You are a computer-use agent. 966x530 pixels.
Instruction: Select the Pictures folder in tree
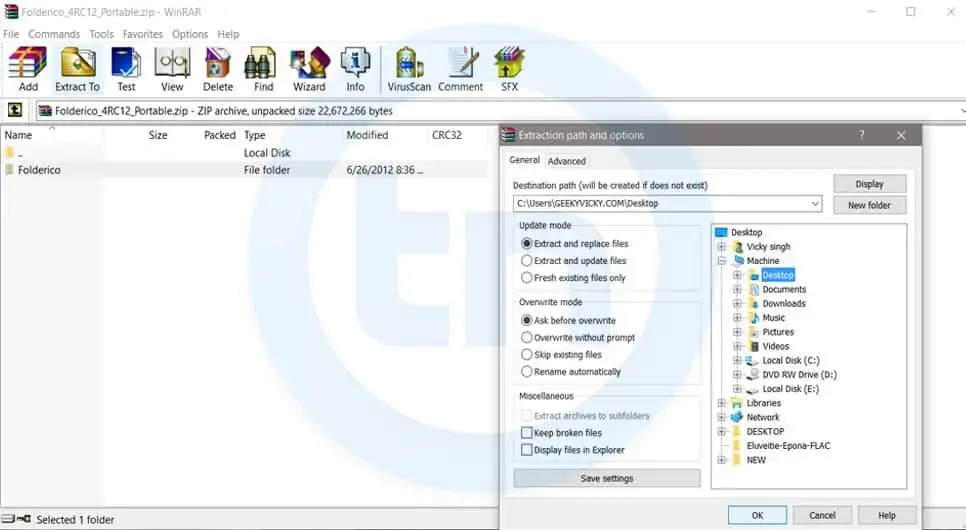click(778, 332)
